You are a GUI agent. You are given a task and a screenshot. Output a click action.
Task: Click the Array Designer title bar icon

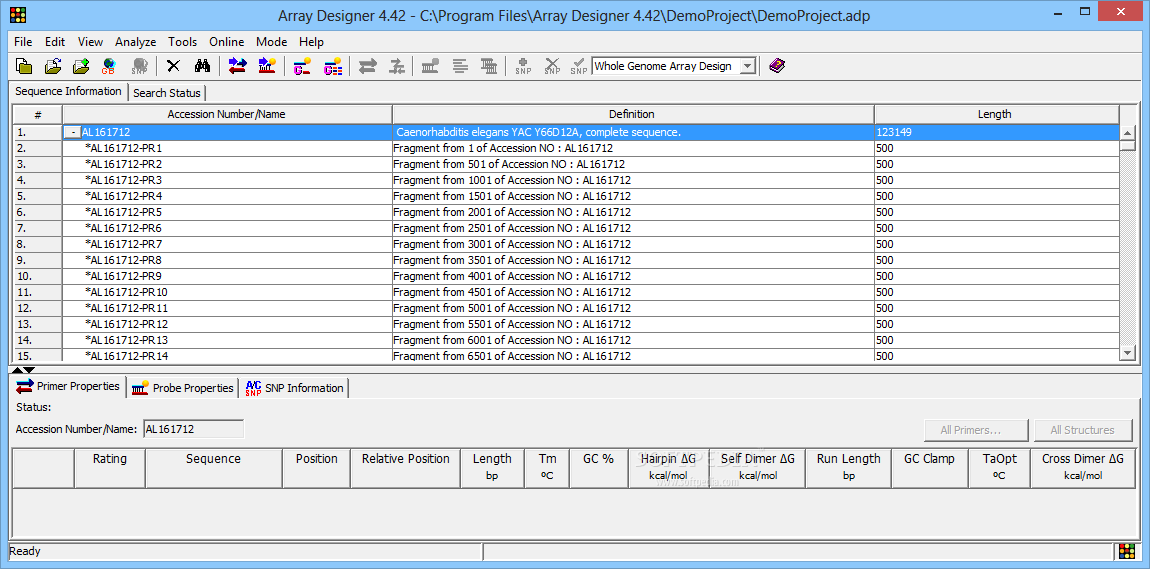click(18, 15)
